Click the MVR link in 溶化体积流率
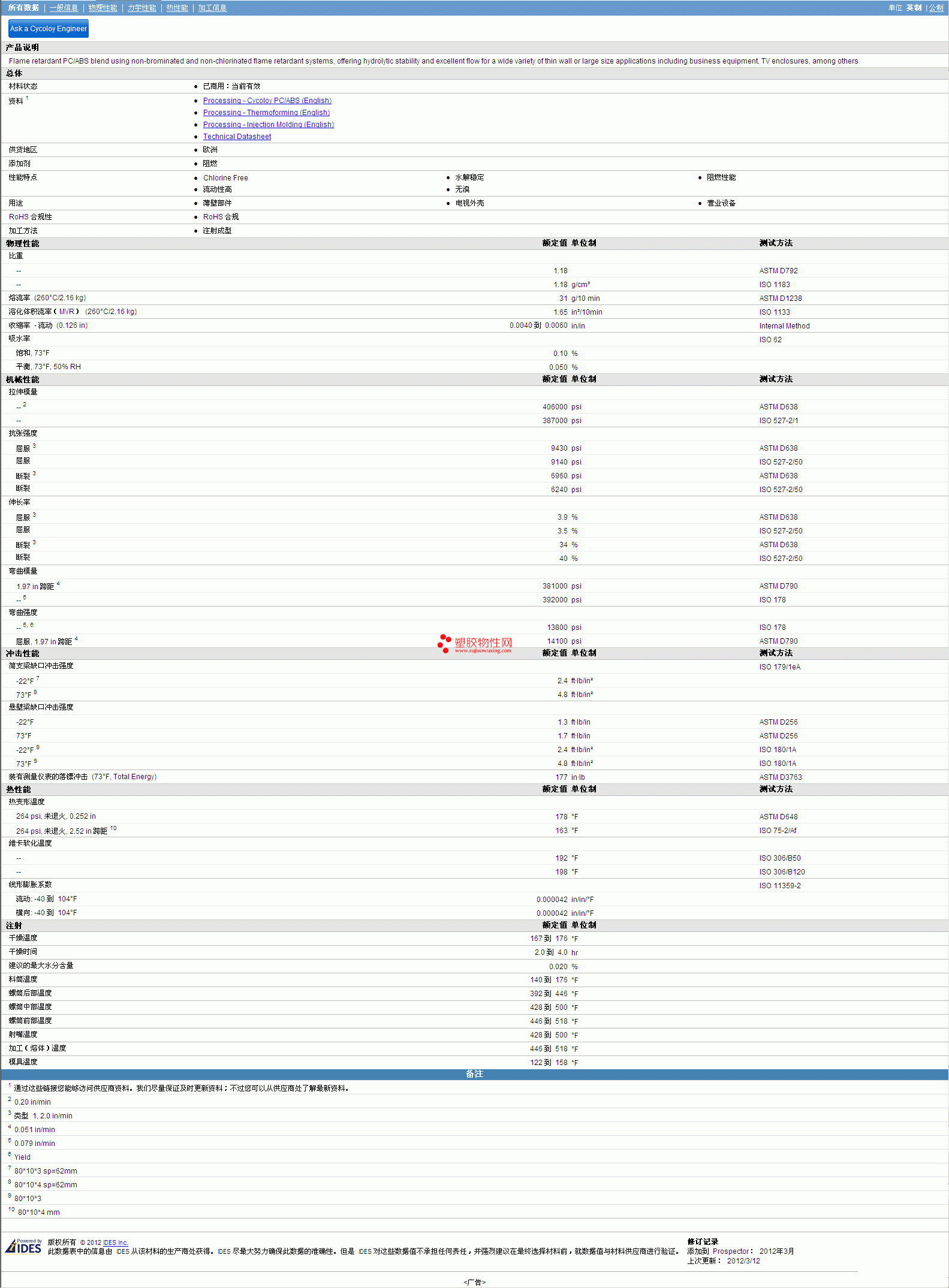Image resolution: width=949 pixels, height=1288 pixels. click(x=67, y=312)
